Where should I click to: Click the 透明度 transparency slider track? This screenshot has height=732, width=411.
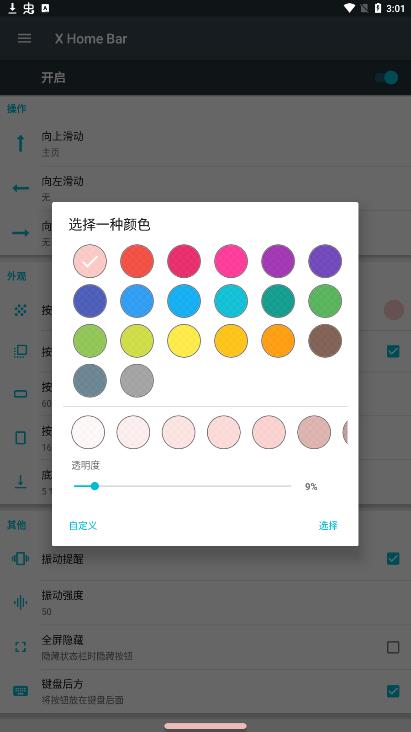coord(183,486)
